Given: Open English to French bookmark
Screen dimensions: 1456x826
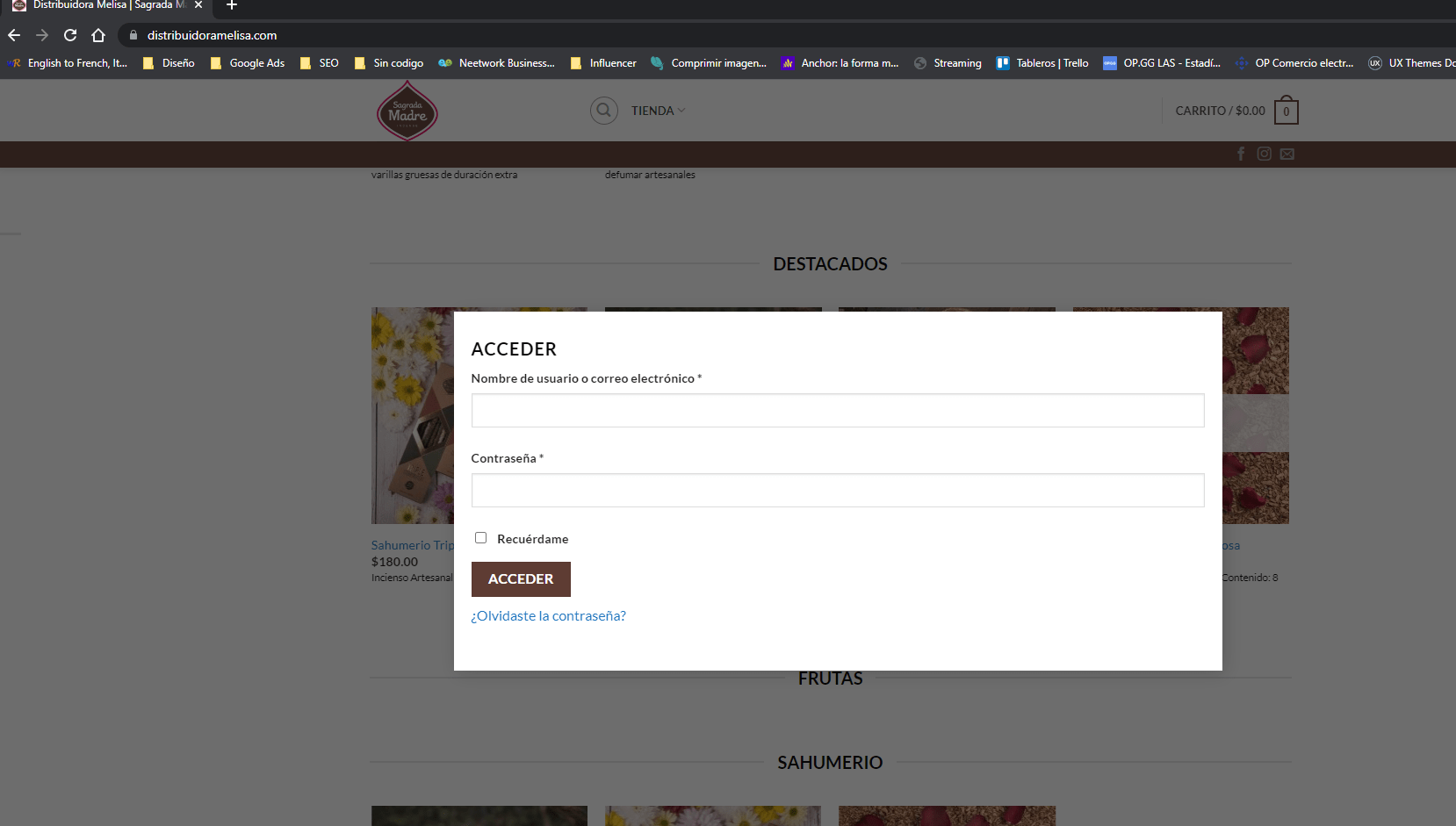Looking at the screenshot, I should [68, 63].
